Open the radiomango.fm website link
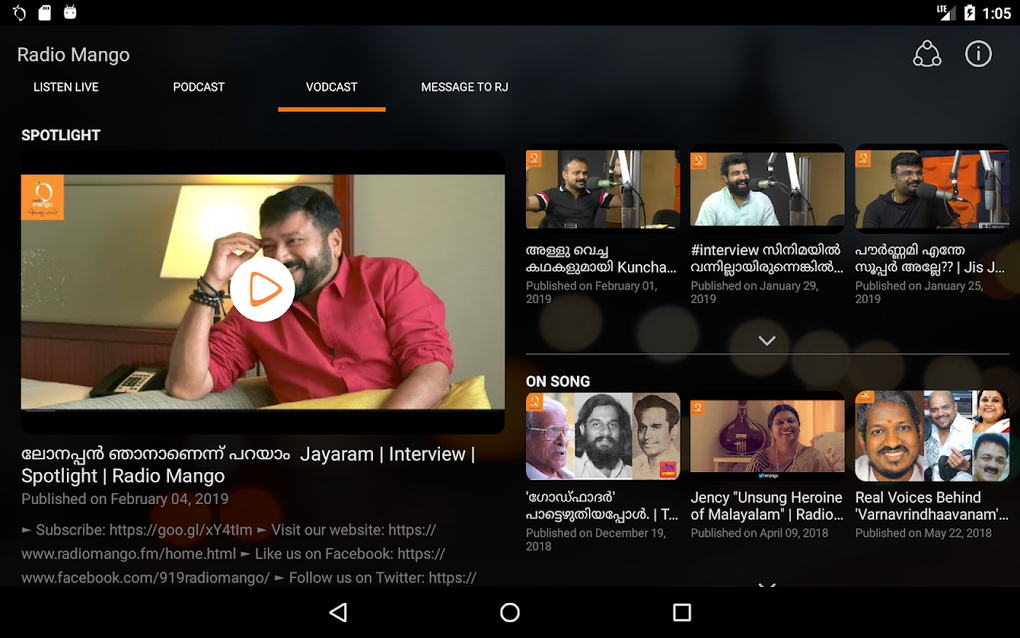This screenshot has width=1020, height=638. (x=129, y=553)
